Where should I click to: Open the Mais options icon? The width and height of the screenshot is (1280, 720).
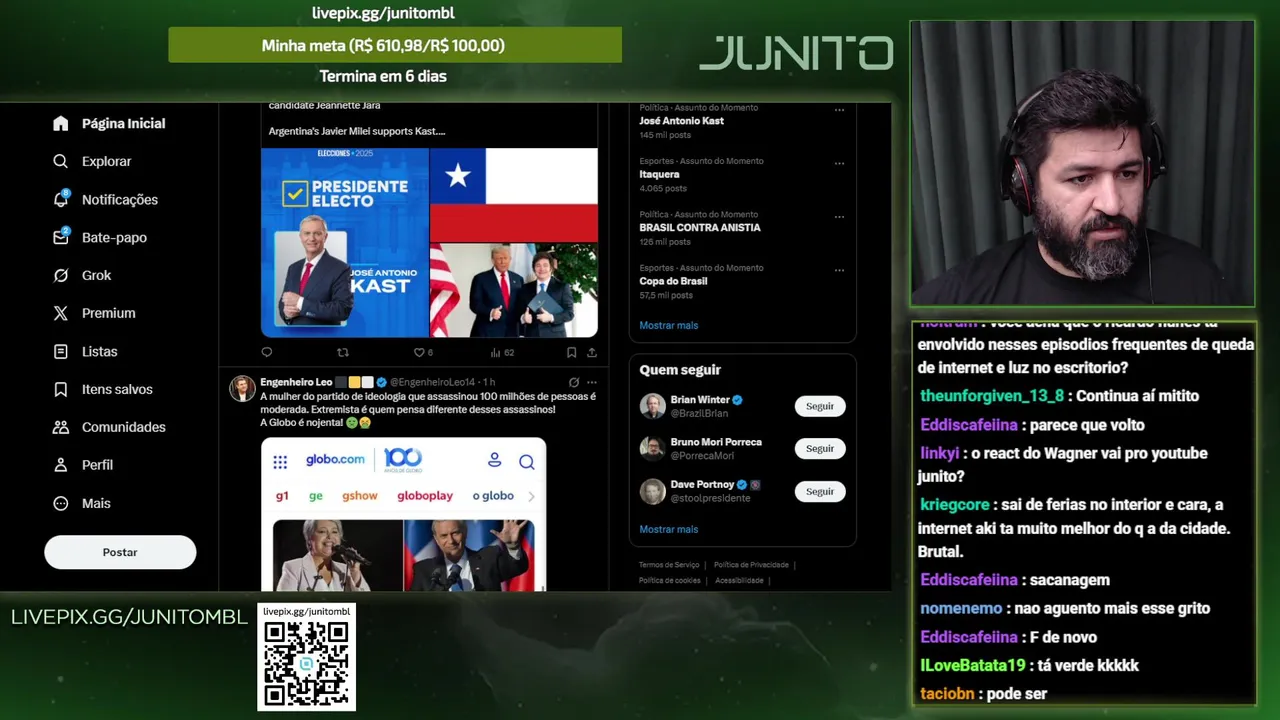(x=61, y=503)
